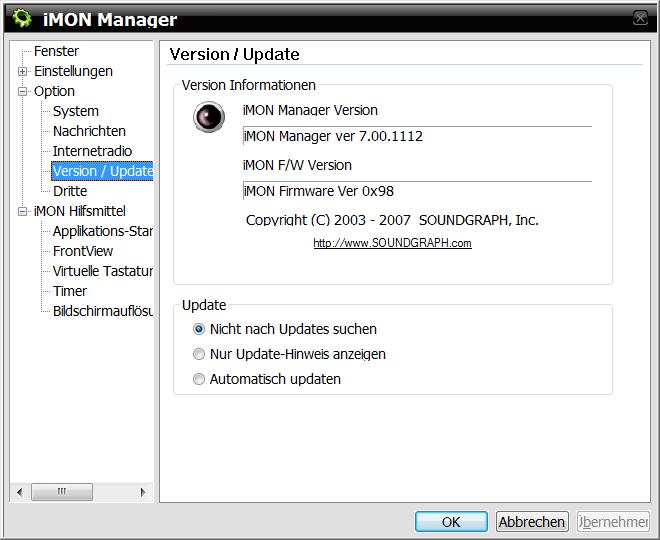This screenshot has height=540, width=660.
Task: Click the tree panel horizontal scrollbar thumb
Action: click(62, 492)
